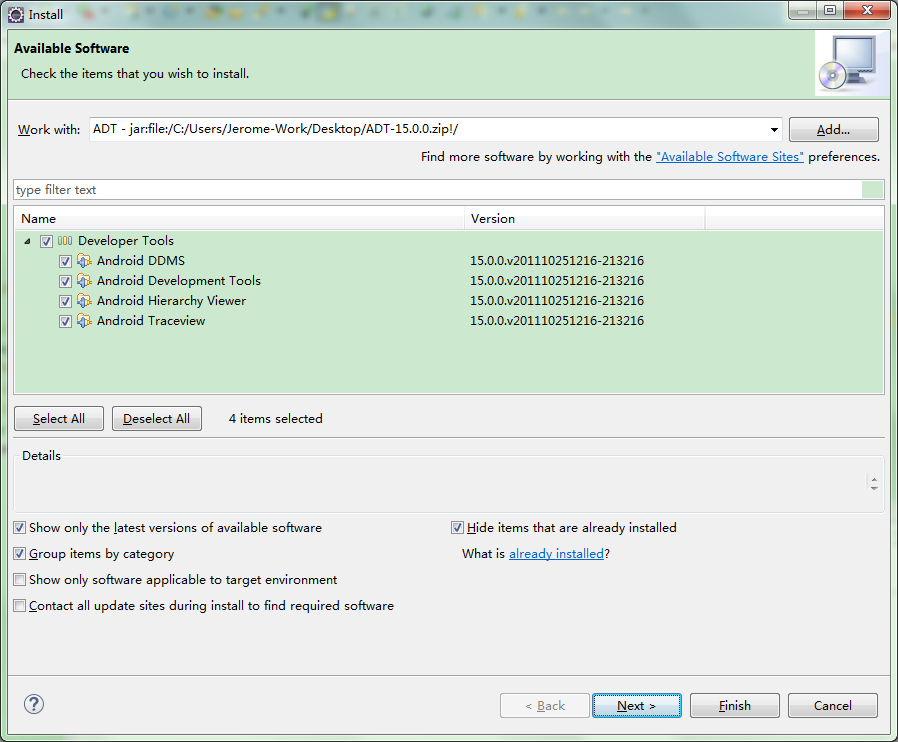Uncheck the Android Traceview checkbox

click(65, 322)
